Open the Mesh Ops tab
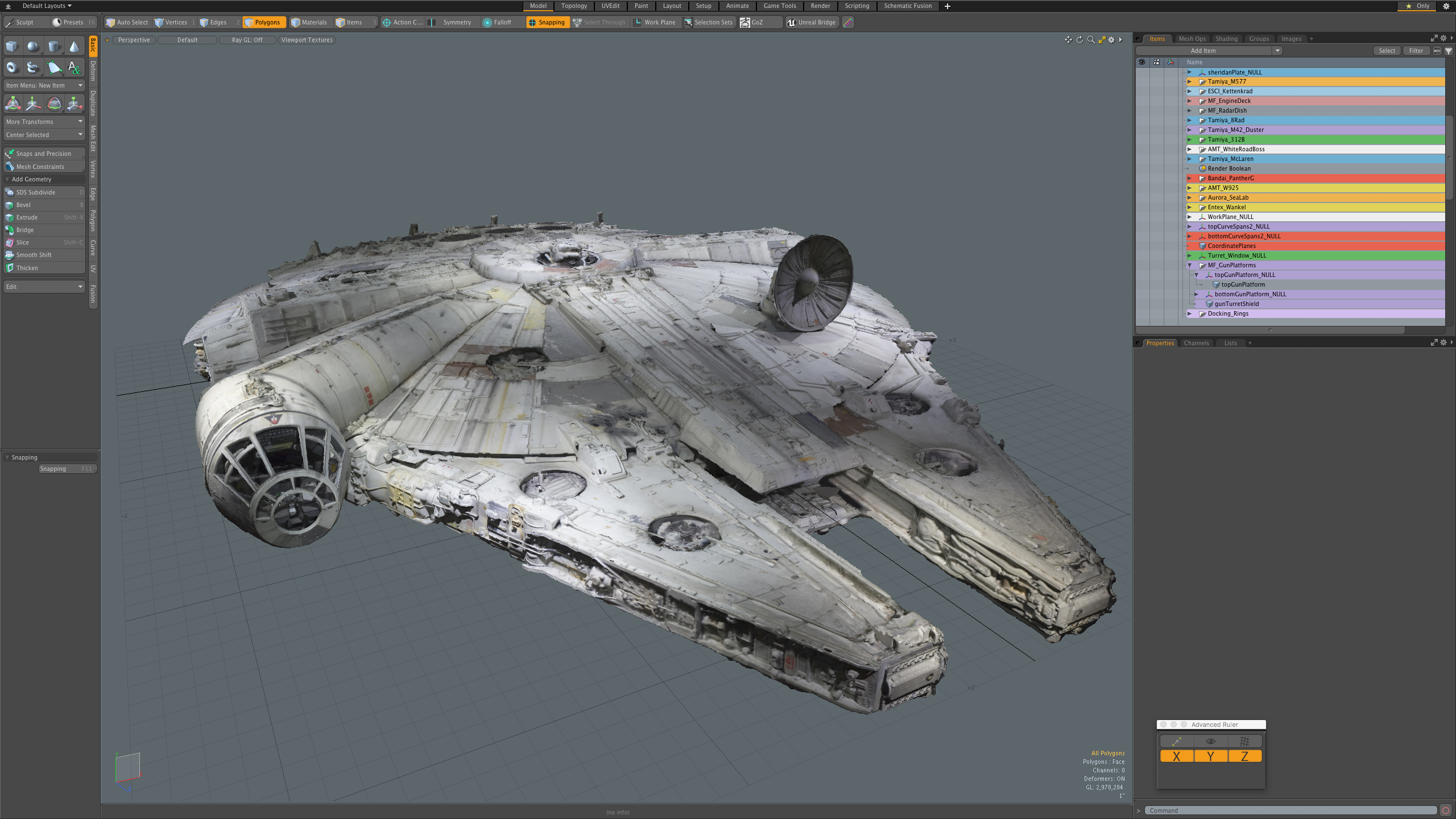The height and width of the screenshot is (819, 1456). coord(1192,39)
